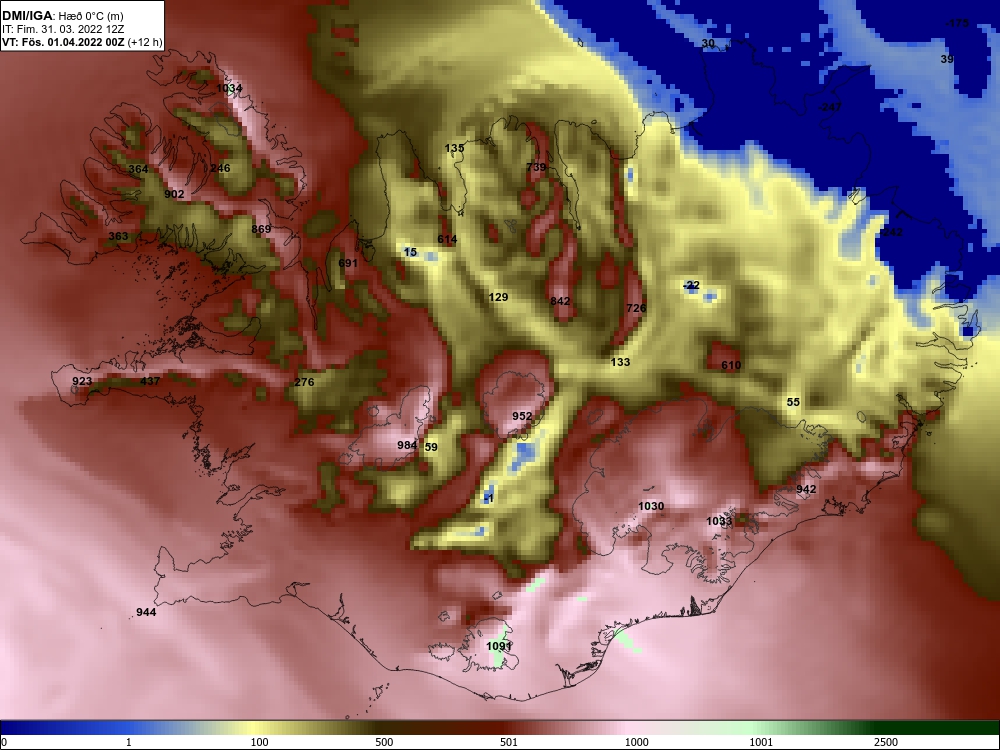Click the -175 value label
The height and width of the screenshot is (750, 1000).
(x=957, y=23)
